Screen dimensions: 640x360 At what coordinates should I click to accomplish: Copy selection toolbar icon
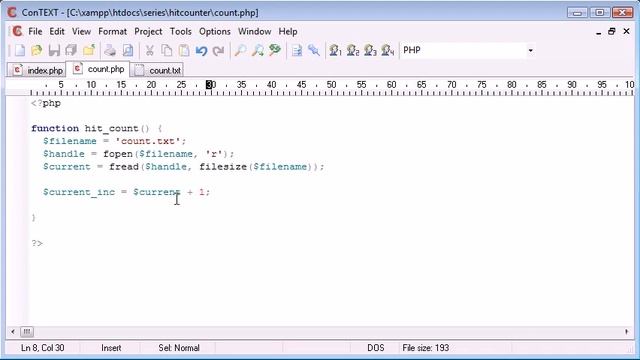coord(167,51)
